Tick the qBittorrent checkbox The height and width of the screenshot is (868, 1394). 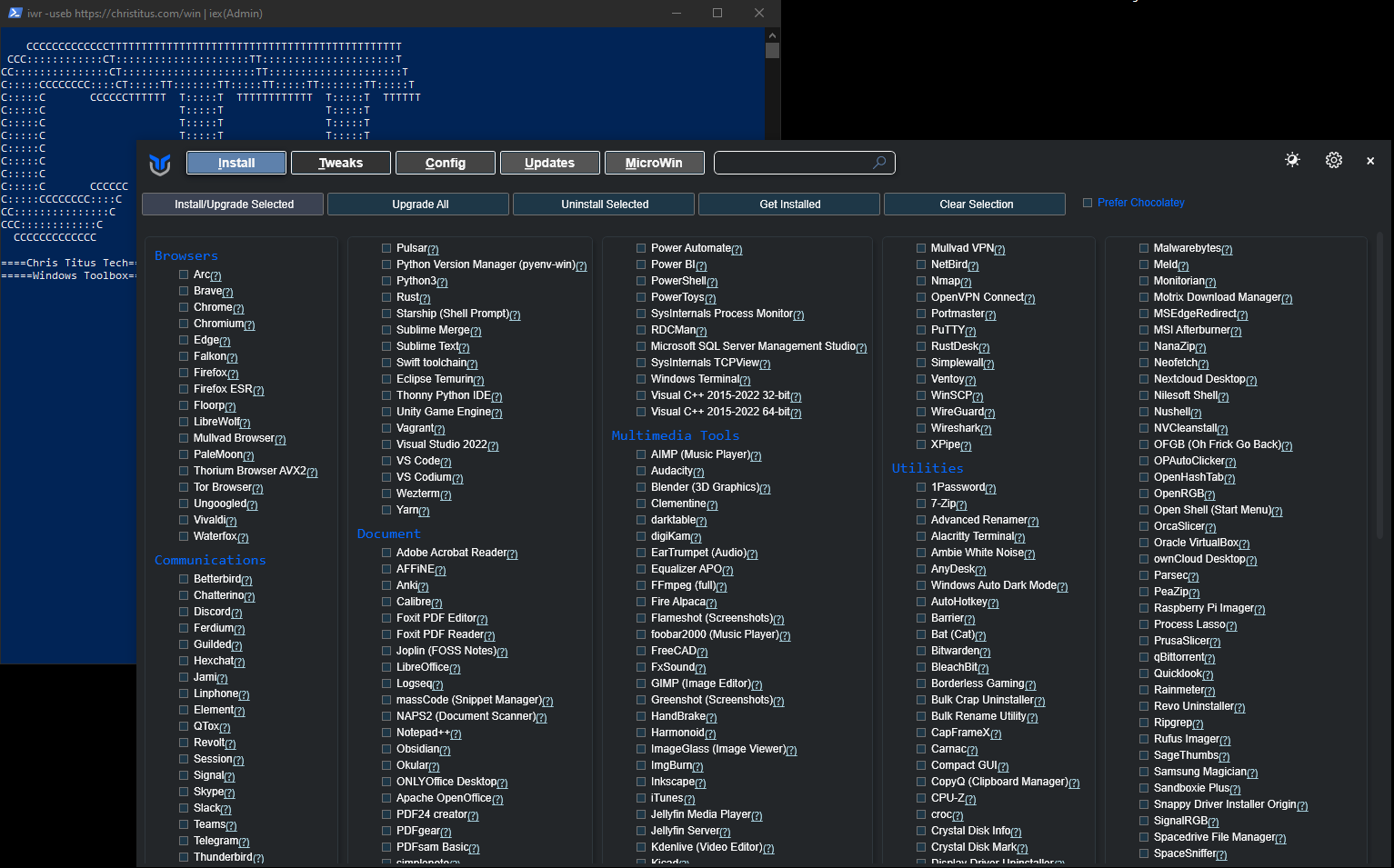point(1145,657)
